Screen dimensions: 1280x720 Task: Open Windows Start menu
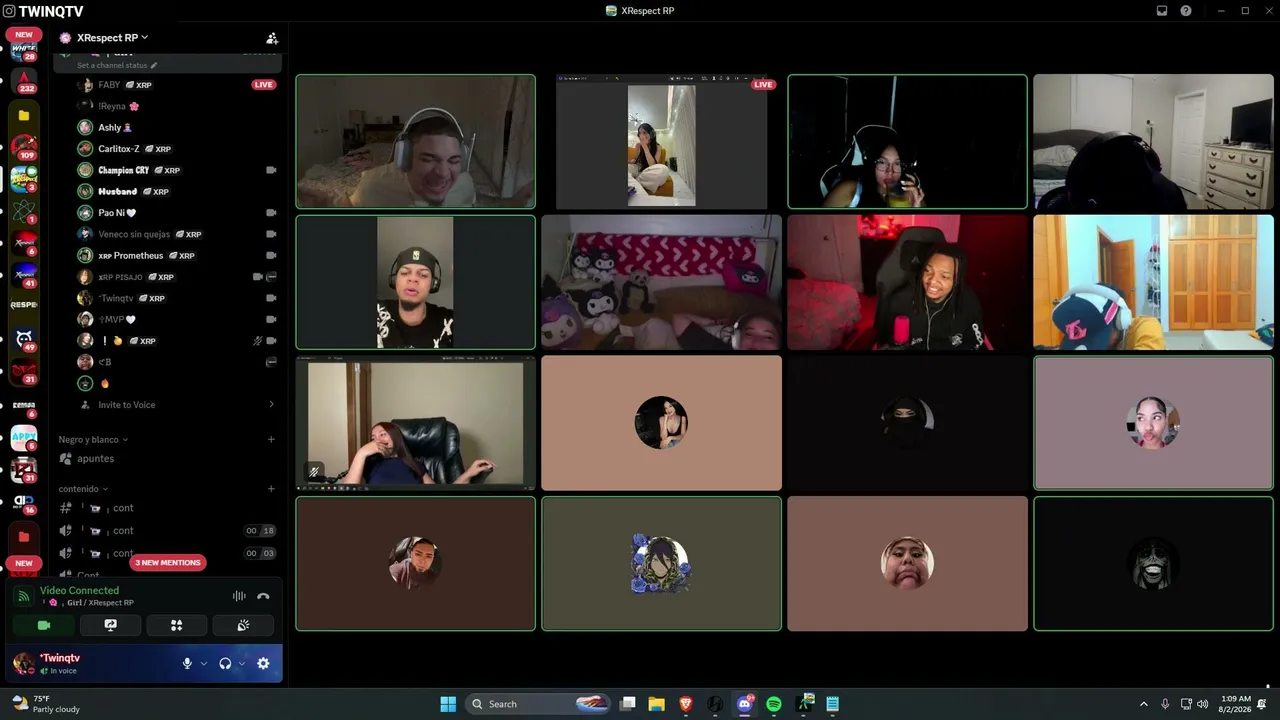coord(448,704)
